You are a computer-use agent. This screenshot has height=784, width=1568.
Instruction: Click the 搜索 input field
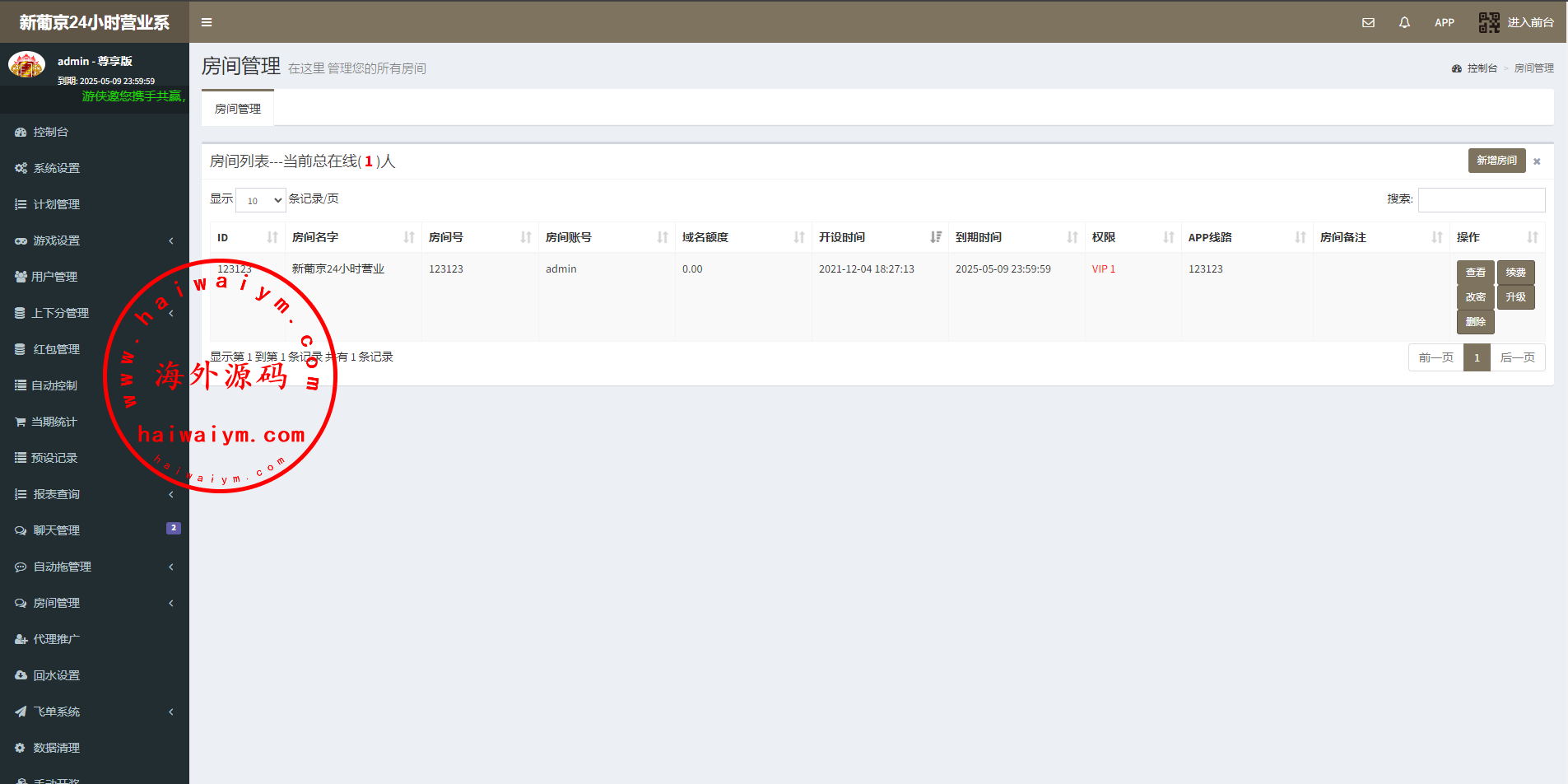tap(1481, 200)
